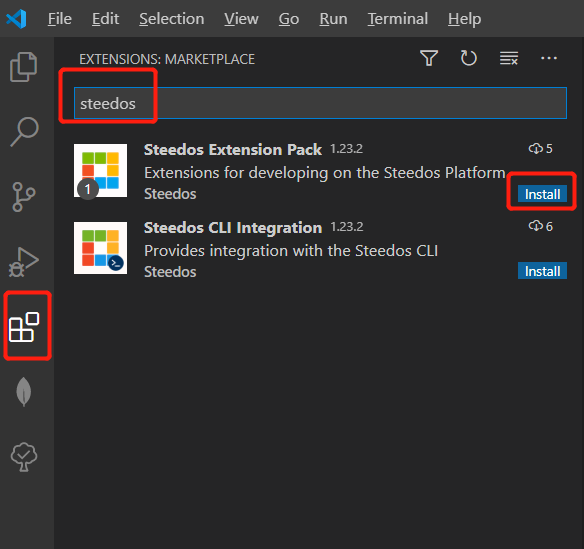Viewport: 584px width, 549px height.
Task: Open the tree with checkmark icon view
Action: pos(24,457)
